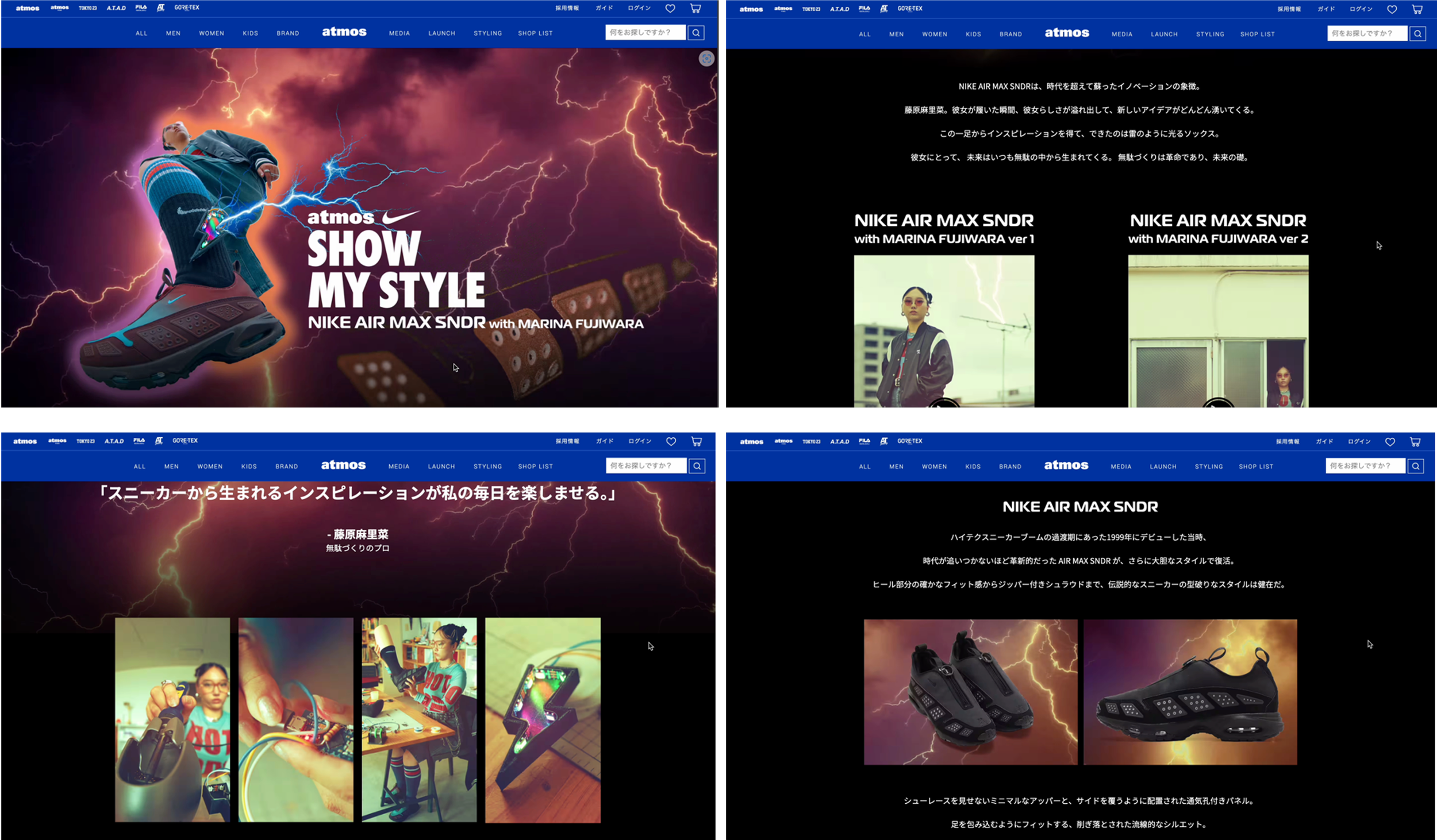1437x840 pixels.
Task: Click the GORE-TEX logo in bottom-right screenshot
Action: (x=910, y=441)
